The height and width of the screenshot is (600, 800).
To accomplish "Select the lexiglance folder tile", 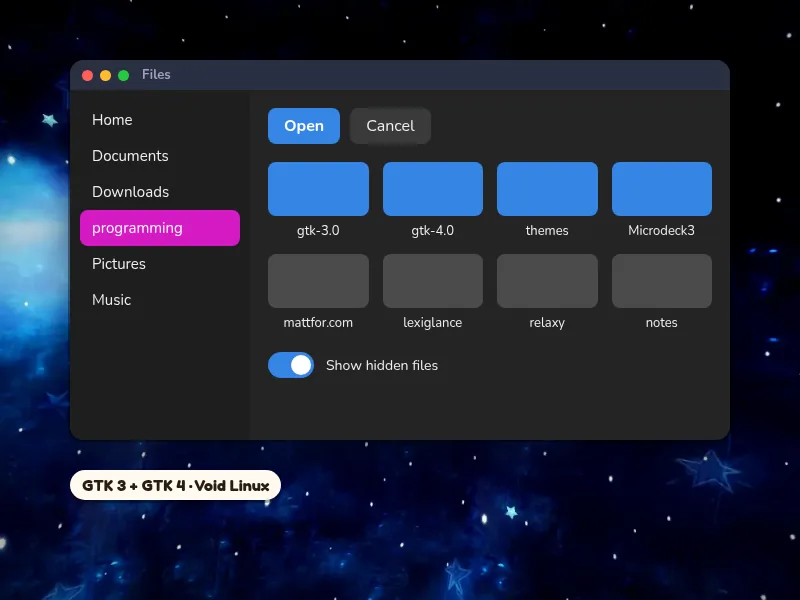I will tap(433, 281).
